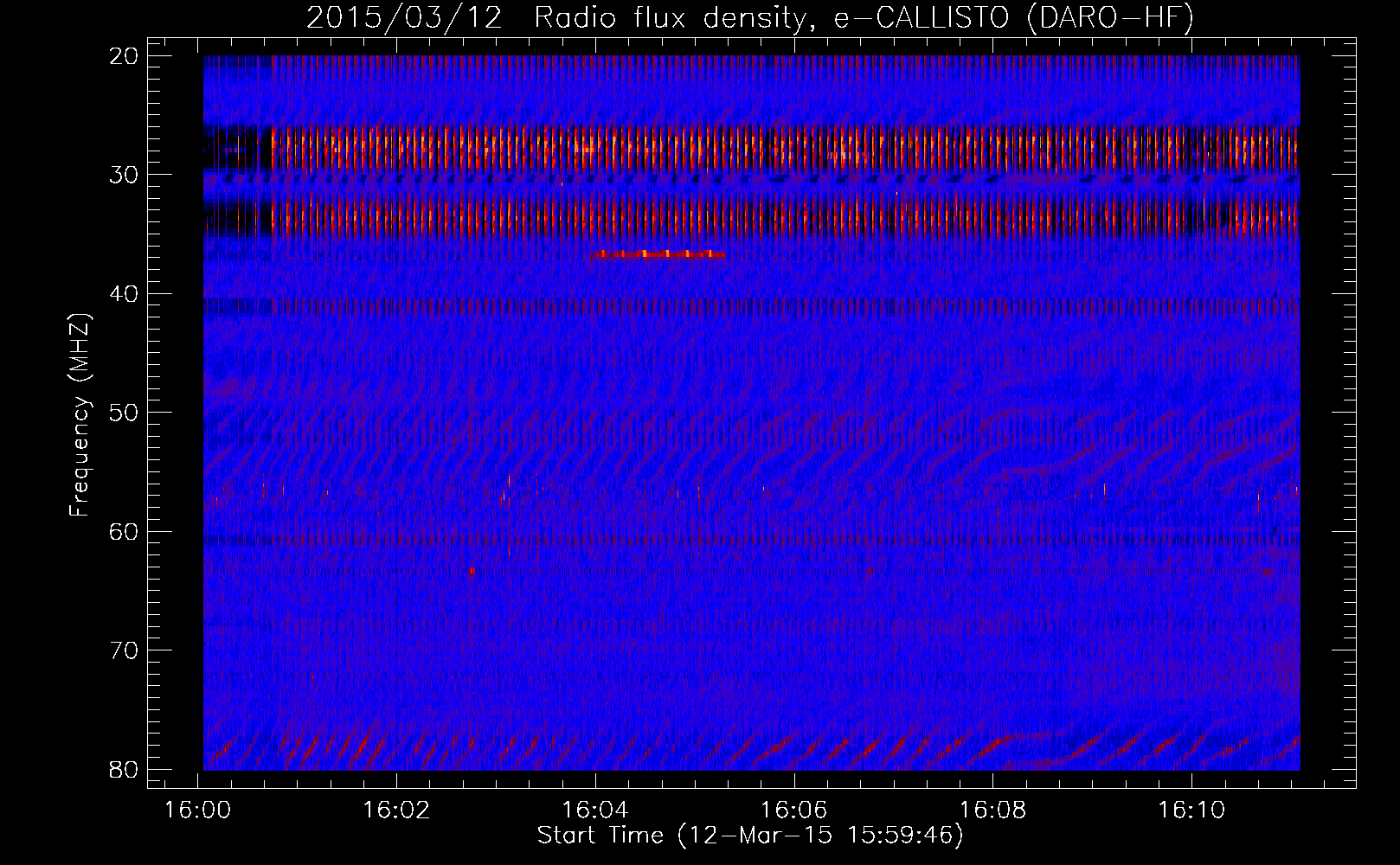Click the short red emission streak near 37 MHz
1400x865 pixels.
pos(656,255)
